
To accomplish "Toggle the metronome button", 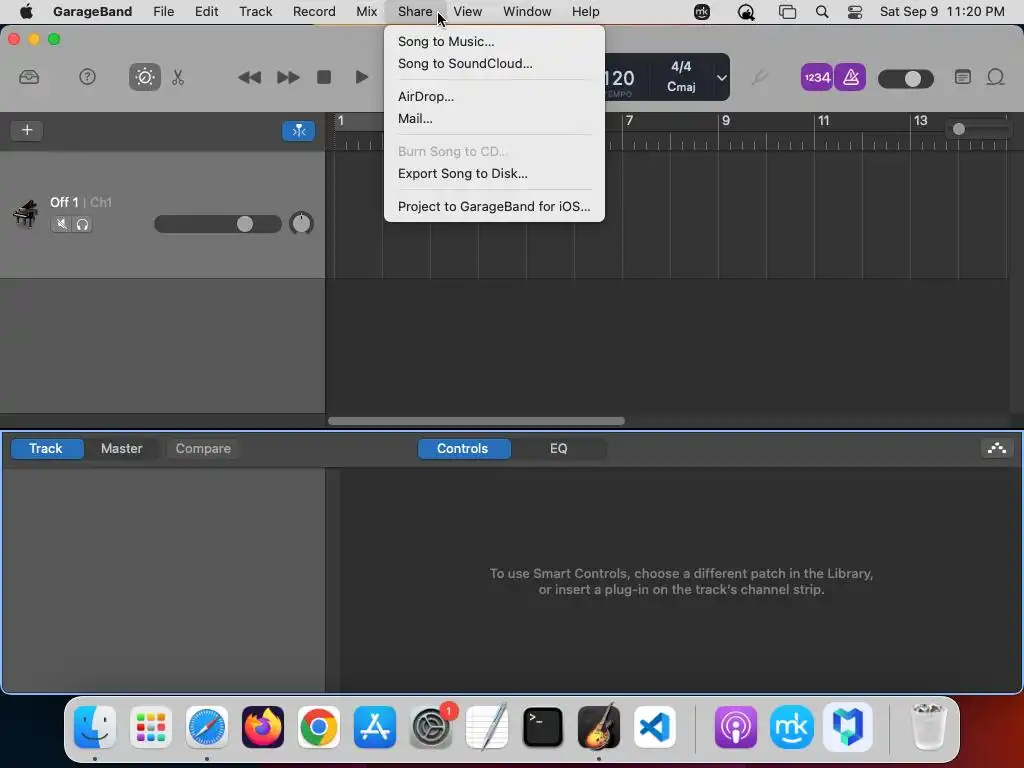I will point(850,78).
